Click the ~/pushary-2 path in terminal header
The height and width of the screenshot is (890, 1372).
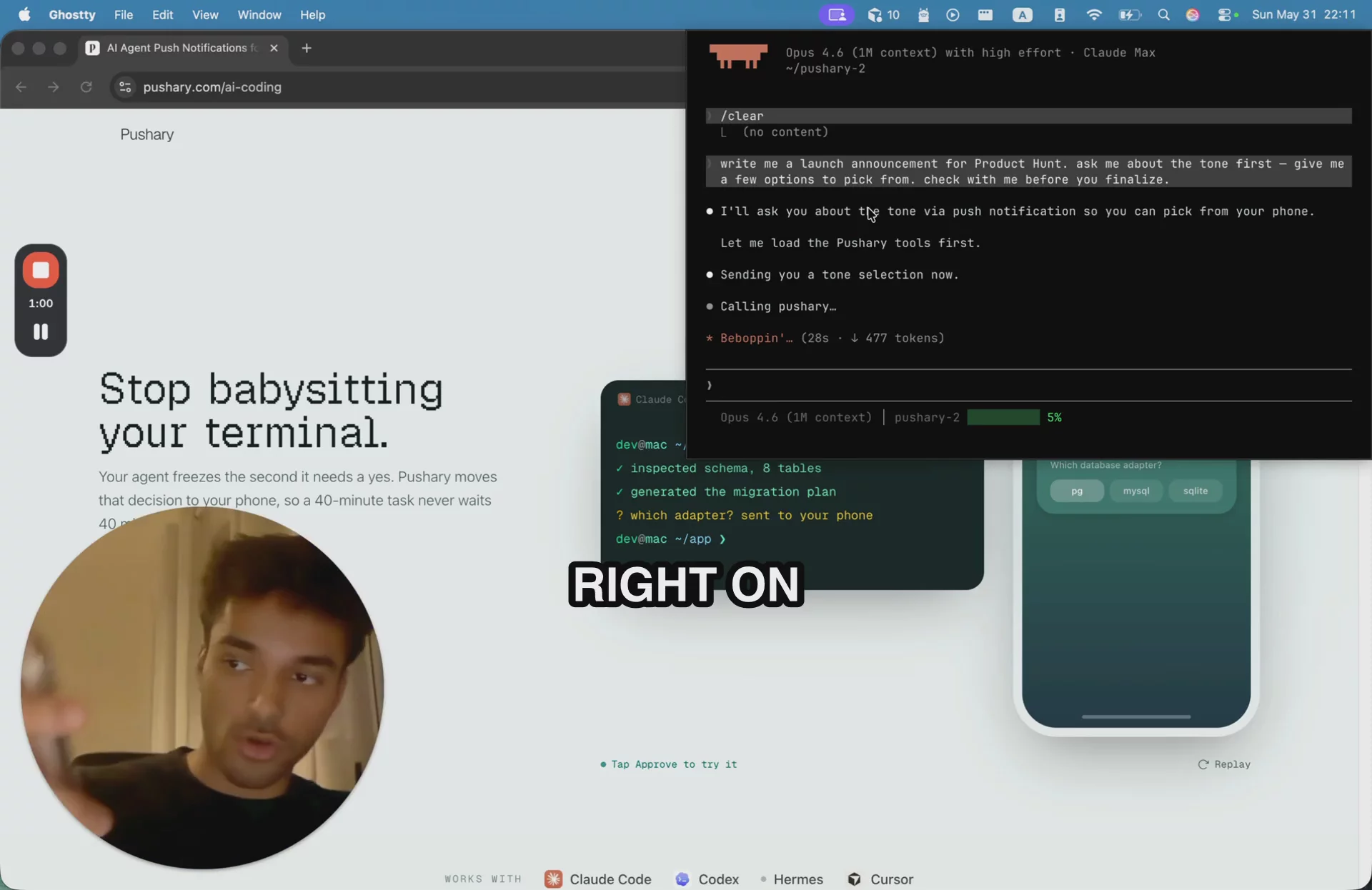point(825,69)
